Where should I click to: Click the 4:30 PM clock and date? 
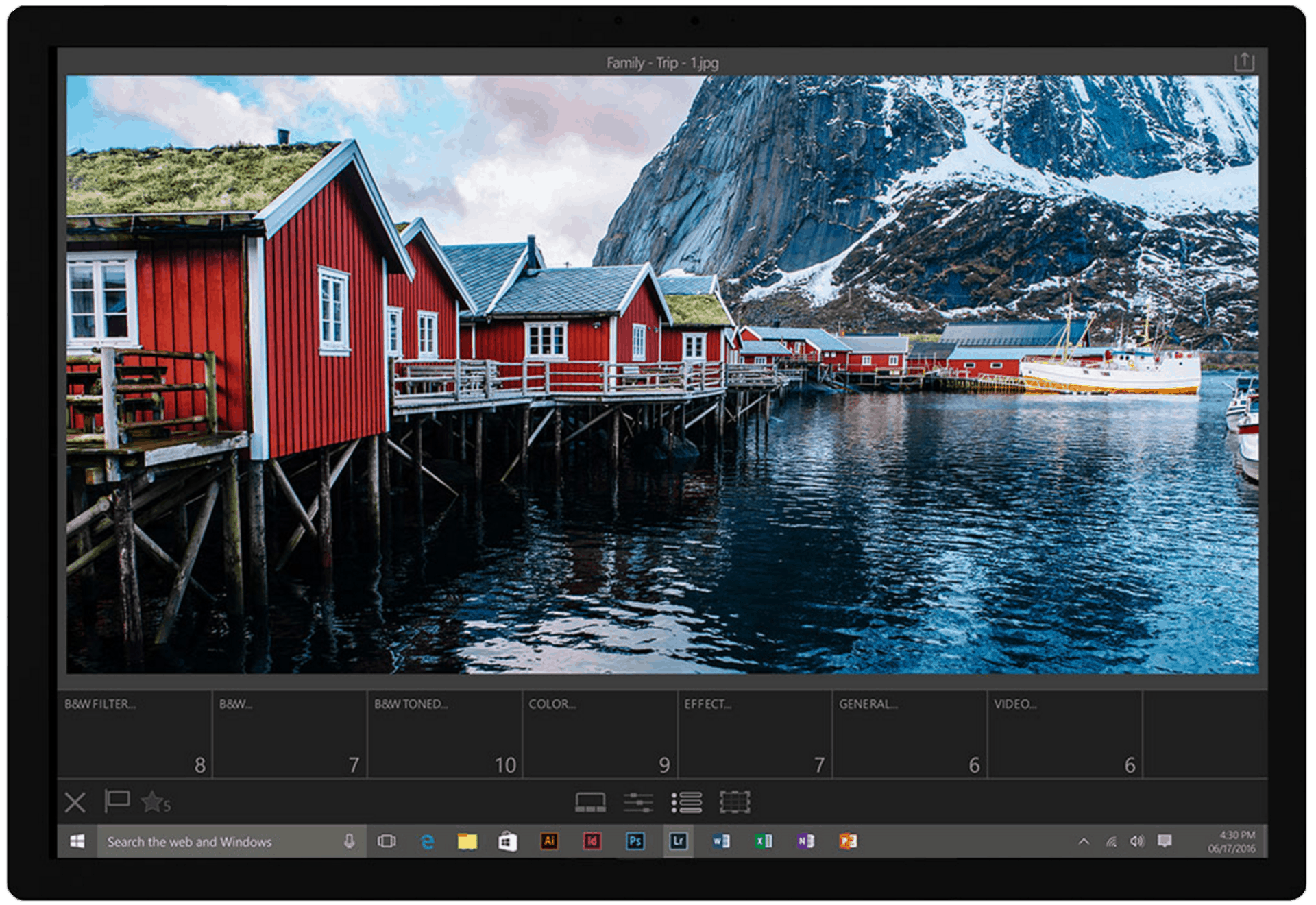click(x=1232, y=842)
